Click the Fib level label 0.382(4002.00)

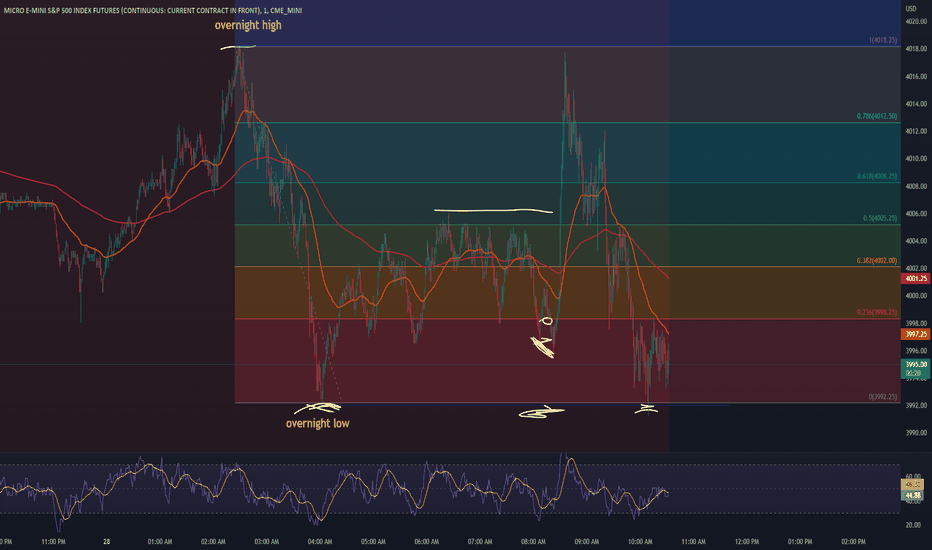(877, 260)
